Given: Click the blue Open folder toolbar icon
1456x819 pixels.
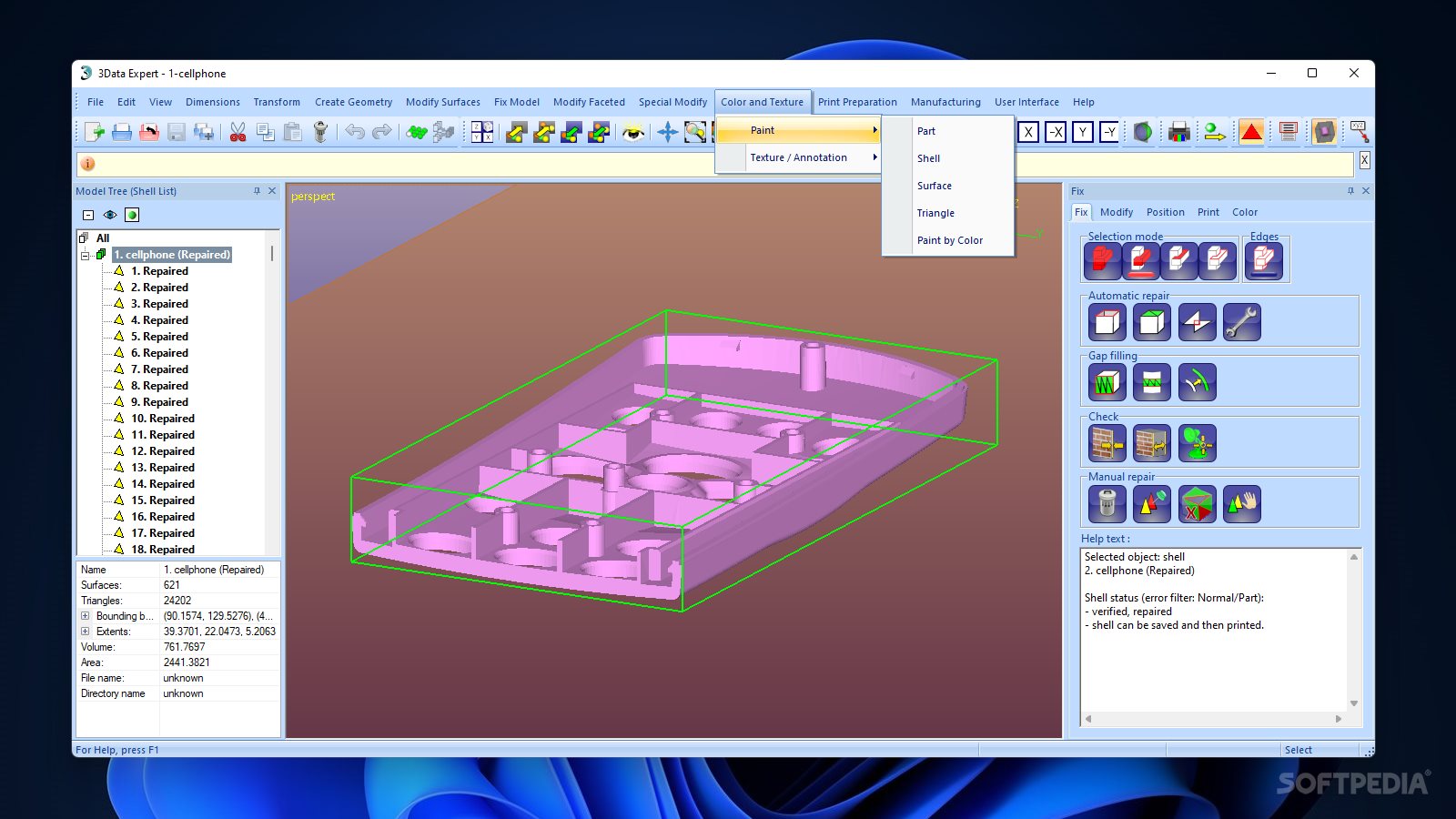Looking at the screenshot, I should [122, 132].
